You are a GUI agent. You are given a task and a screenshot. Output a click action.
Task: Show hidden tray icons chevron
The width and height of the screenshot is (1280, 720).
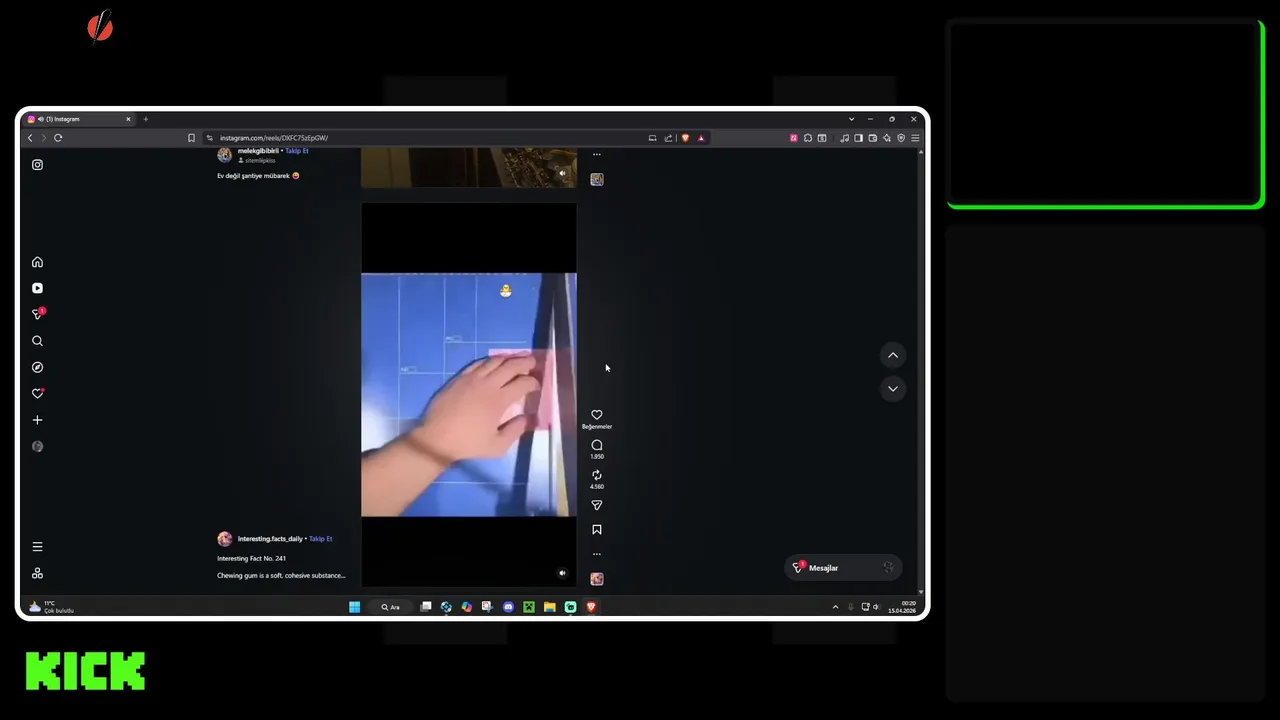835,607
